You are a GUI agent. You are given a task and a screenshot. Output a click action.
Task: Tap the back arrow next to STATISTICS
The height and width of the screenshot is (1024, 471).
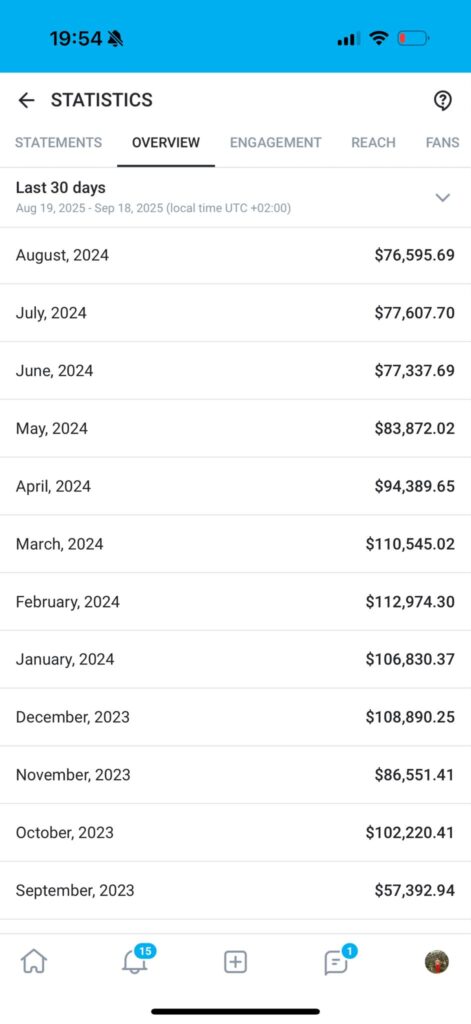coord(26,100)
